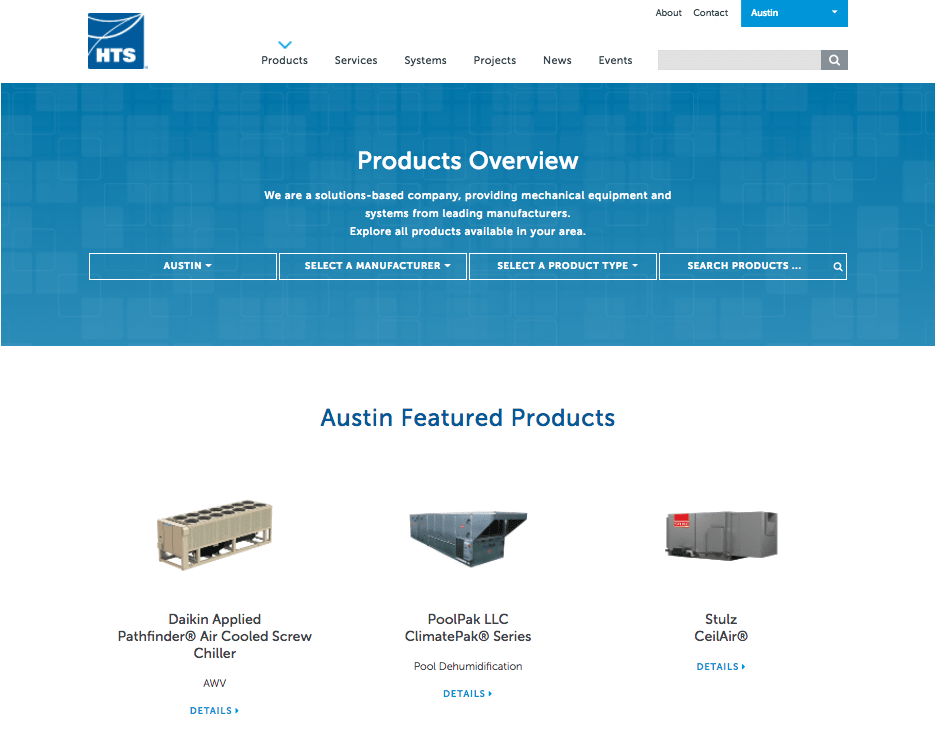Open the Contact page

click(710, 12)
